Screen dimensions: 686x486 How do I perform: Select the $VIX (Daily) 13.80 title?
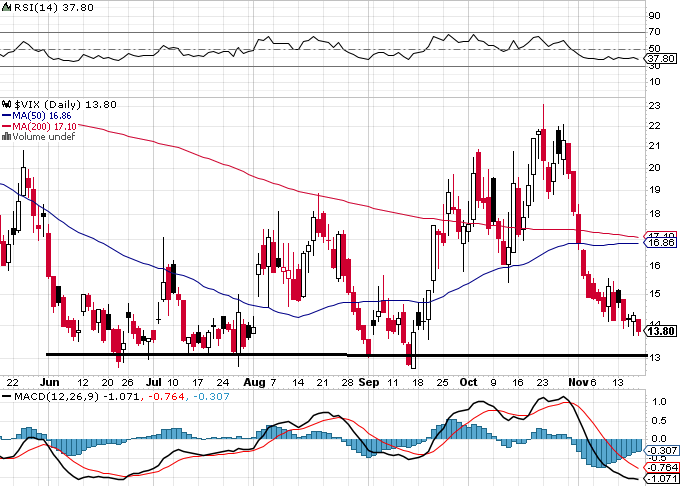(65, 105)
